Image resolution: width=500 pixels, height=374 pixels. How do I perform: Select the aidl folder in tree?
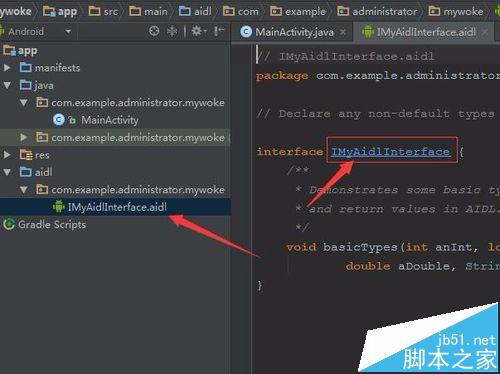pyautogui.click(x=43, y=172)
